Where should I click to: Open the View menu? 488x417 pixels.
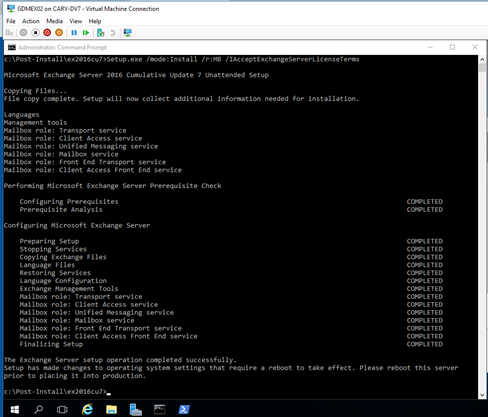(x=76, y=21)
